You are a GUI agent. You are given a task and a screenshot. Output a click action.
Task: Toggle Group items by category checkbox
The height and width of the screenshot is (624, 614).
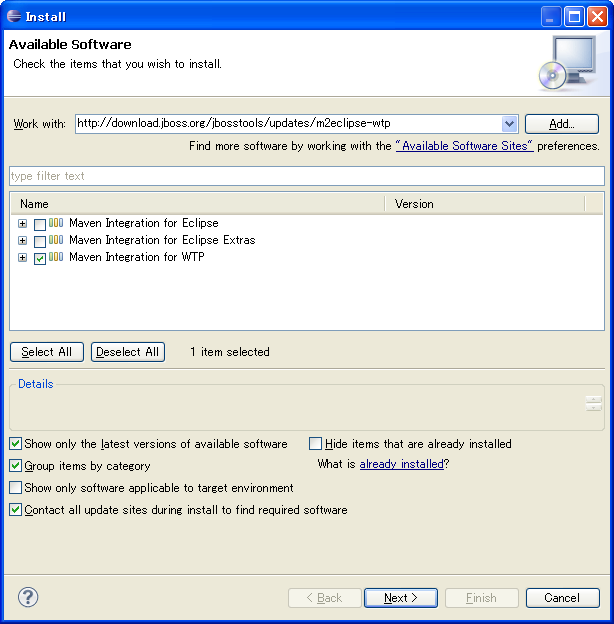16,465
